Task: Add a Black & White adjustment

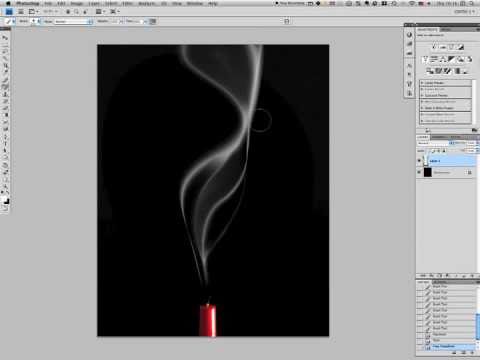Action: [451, 59]
